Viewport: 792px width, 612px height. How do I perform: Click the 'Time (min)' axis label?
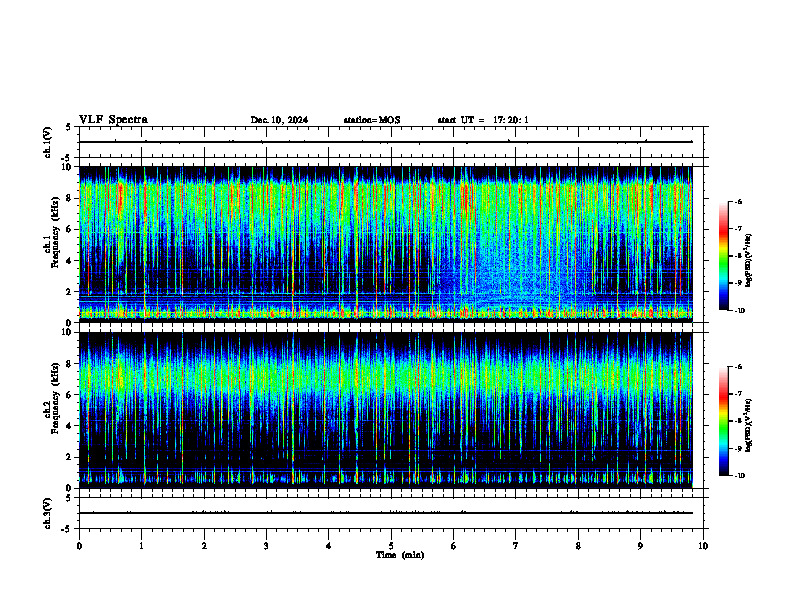point(400,555)
